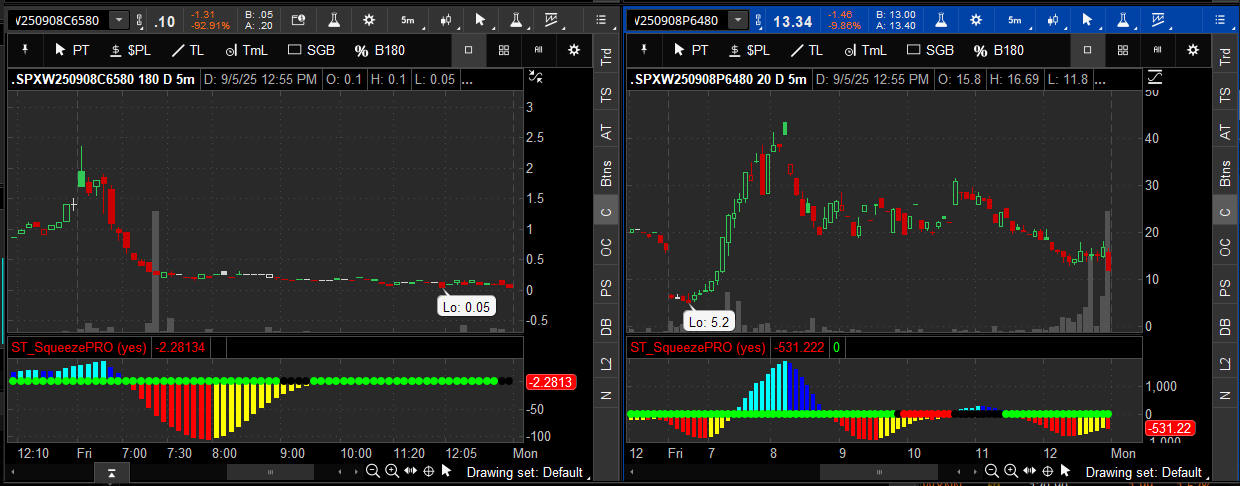Toggle symbol link icon beside right symbol box
The height and width of the screenshot is (486, 1240).
click(x=762, y=20)
